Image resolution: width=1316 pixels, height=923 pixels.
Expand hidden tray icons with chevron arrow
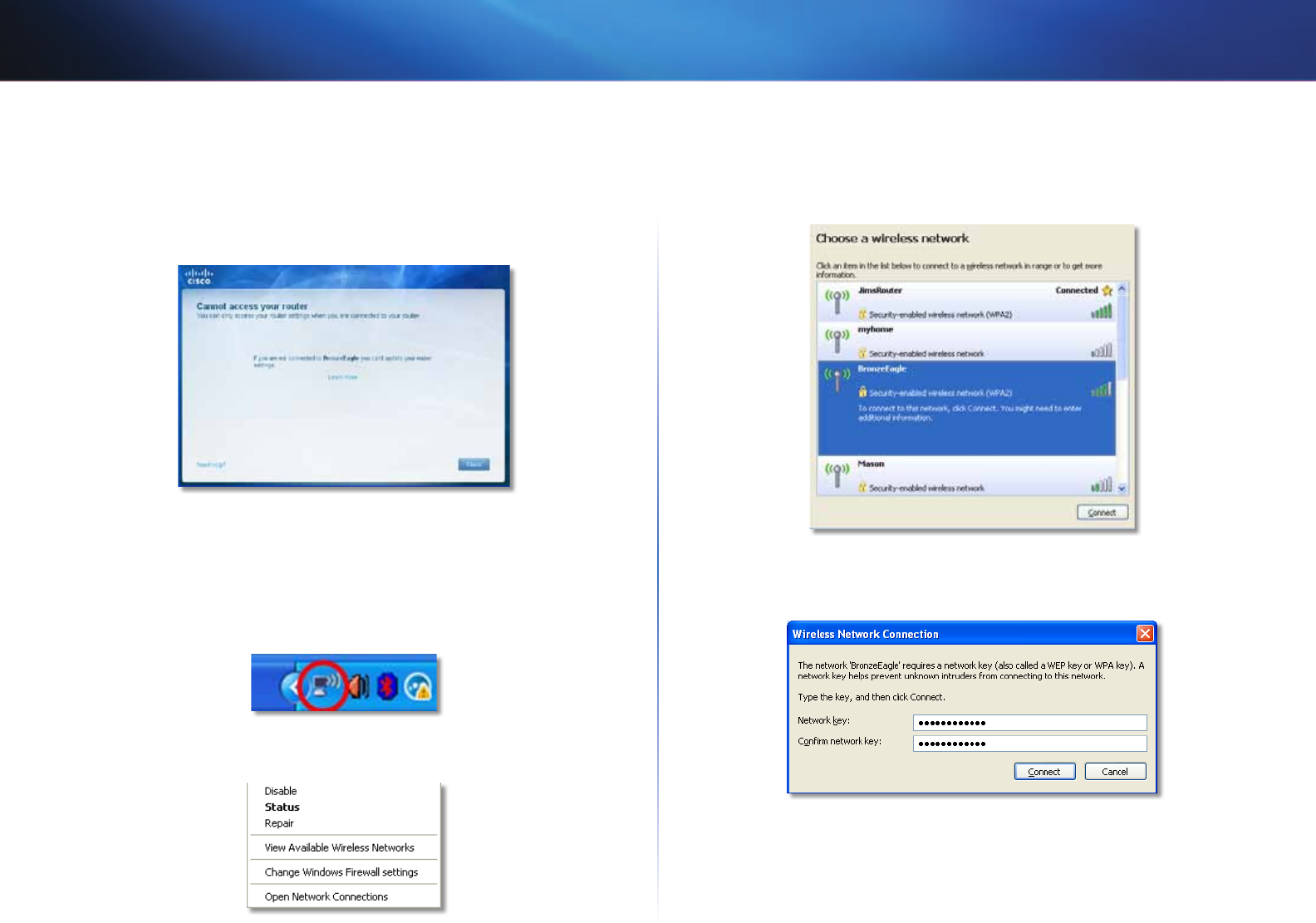pyautogui.click(x=289, y=687)
